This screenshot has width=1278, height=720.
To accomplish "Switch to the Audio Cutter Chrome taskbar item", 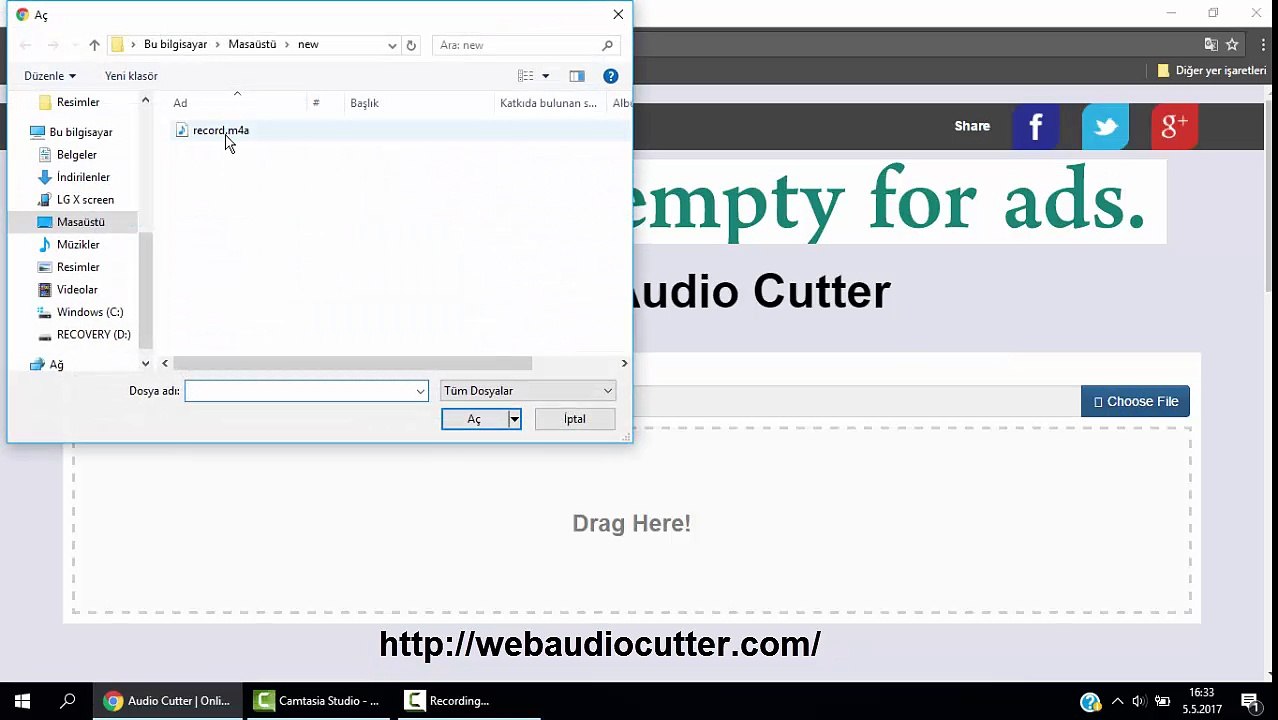I will [x=167, y=701].
